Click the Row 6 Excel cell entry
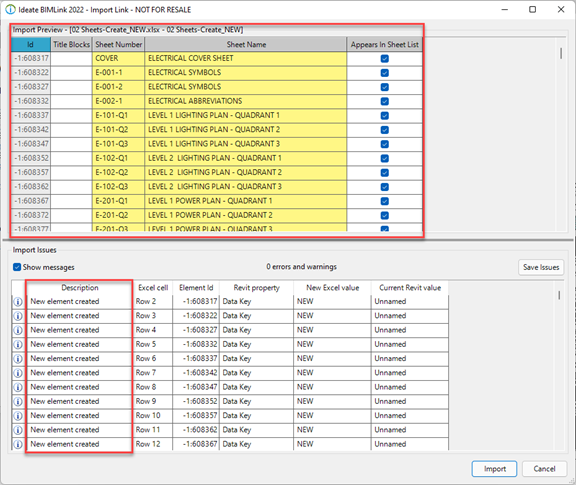Image resolution: width=576 pixels, height=485 pixels. 153,359
